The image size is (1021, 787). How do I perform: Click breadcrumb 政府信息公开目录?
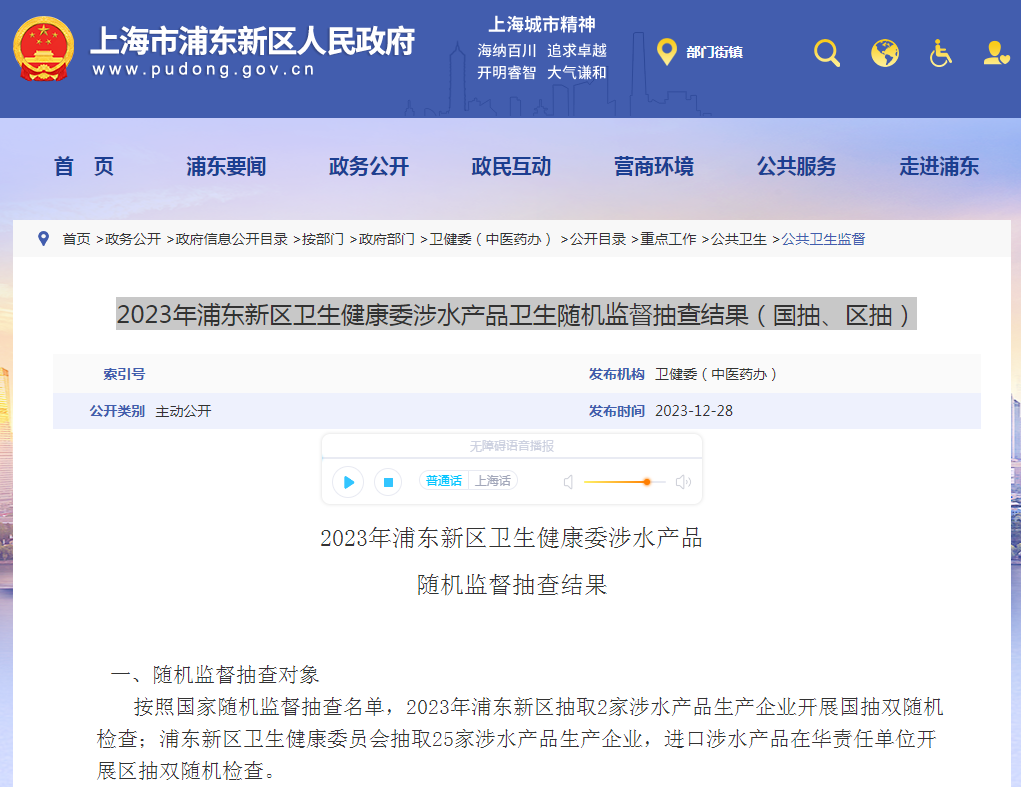click(231, 239)
